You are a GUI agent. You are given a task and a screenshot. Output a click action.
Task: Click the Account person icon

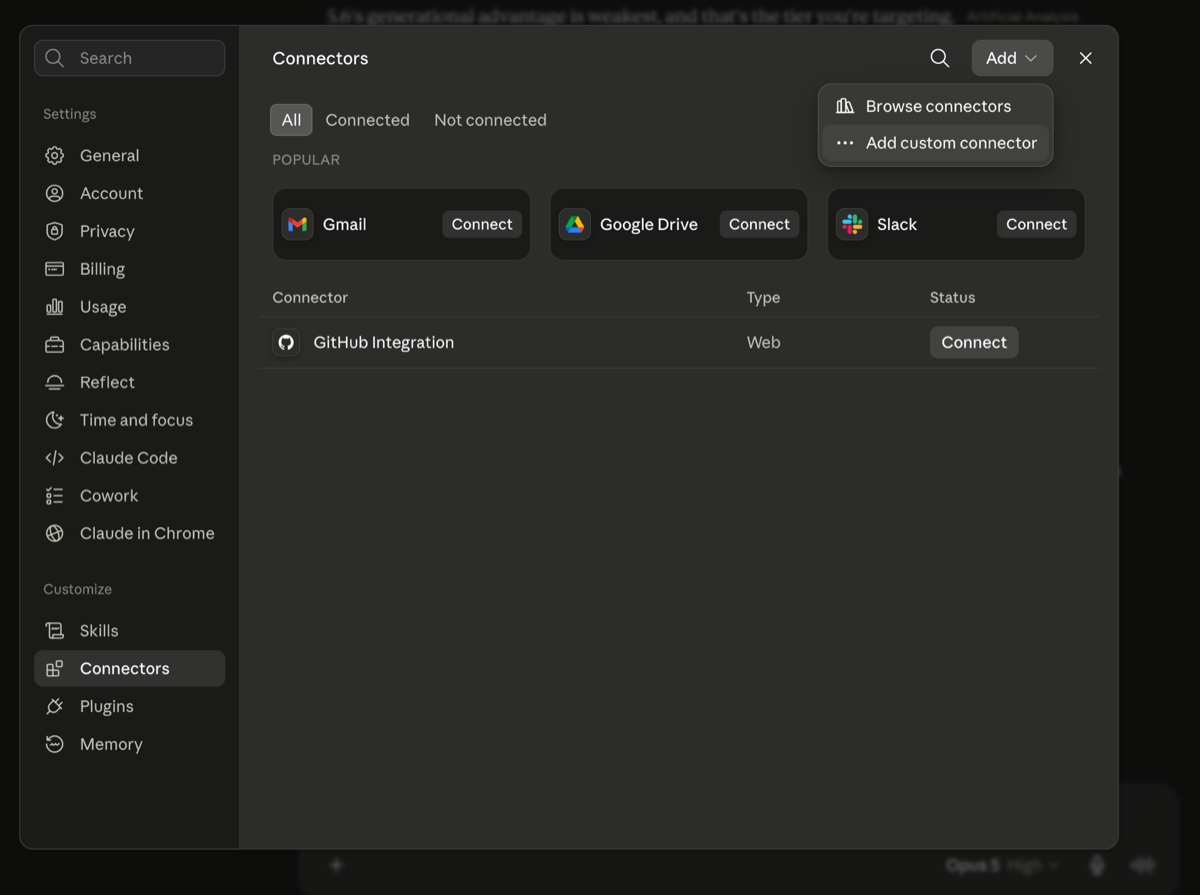[55, 194]
